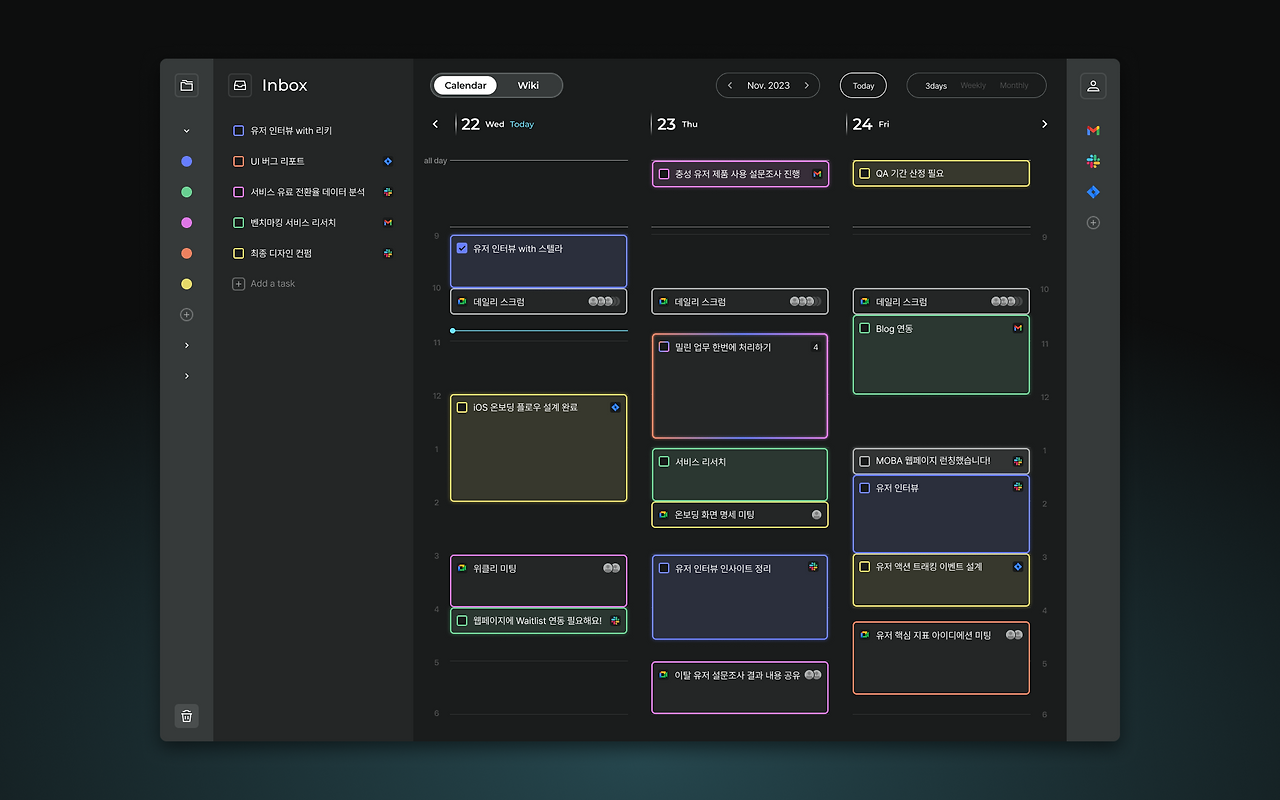The image size is (1280, 800).
Task: Uncheck the 유저 인터뷰 with 스텔라 event
Action: (462, 248)
